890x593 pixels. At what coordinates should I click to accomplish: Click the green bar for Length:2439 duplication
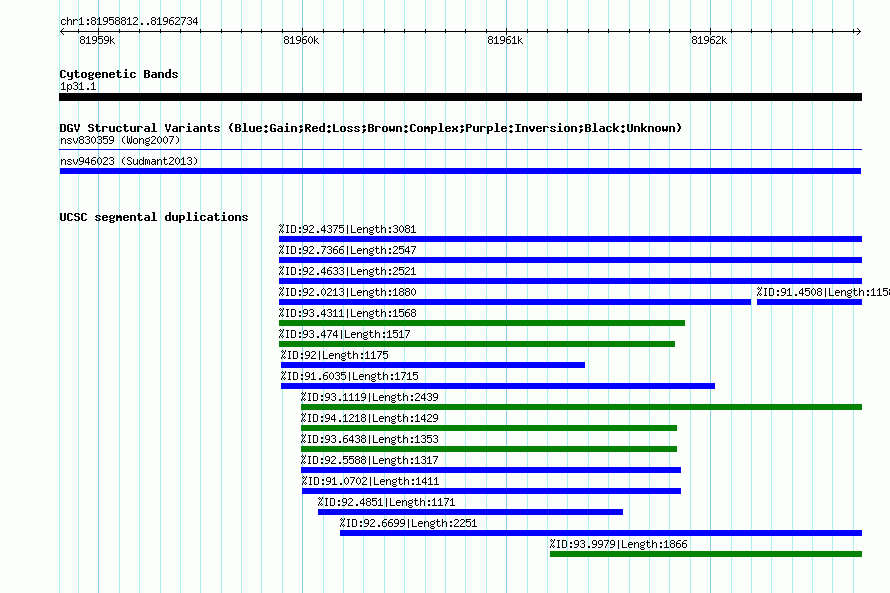pyautogui.click(x=582, y=407)
